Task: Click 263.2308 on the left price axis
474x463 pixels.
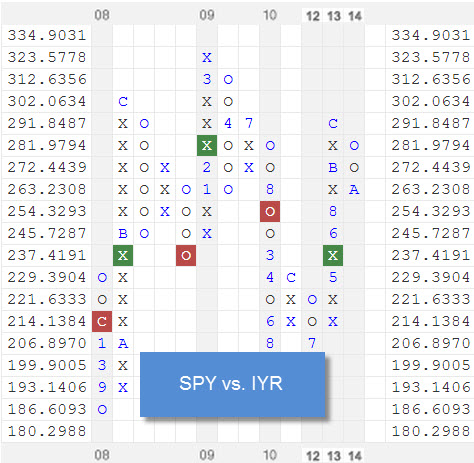Action: click(x=47, y=189)
